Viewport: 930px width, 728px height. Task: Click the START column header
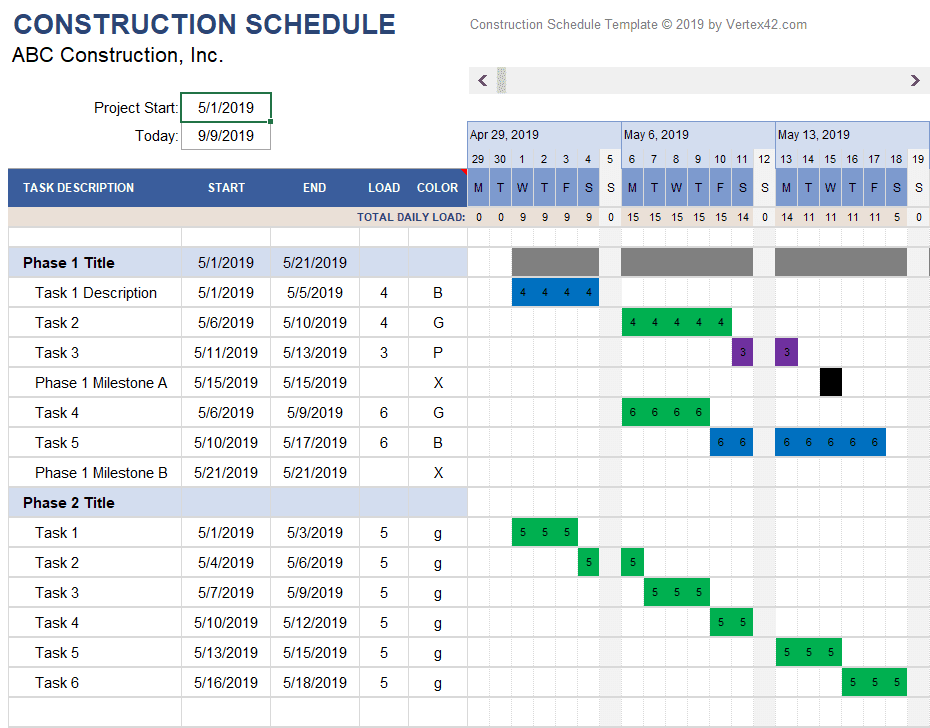point(226,187)
